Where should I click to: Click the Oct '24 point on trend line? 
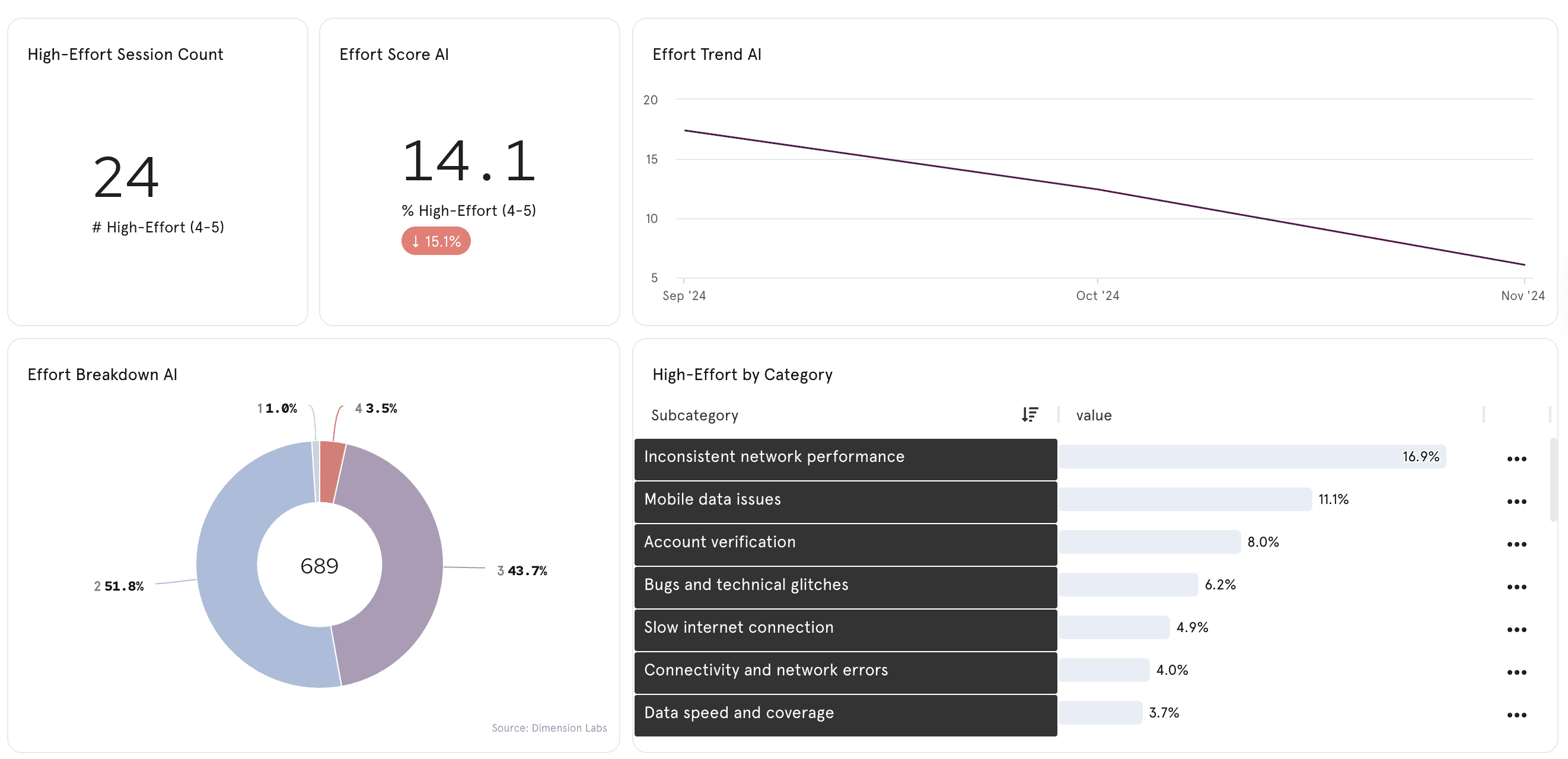point(1098,189)
